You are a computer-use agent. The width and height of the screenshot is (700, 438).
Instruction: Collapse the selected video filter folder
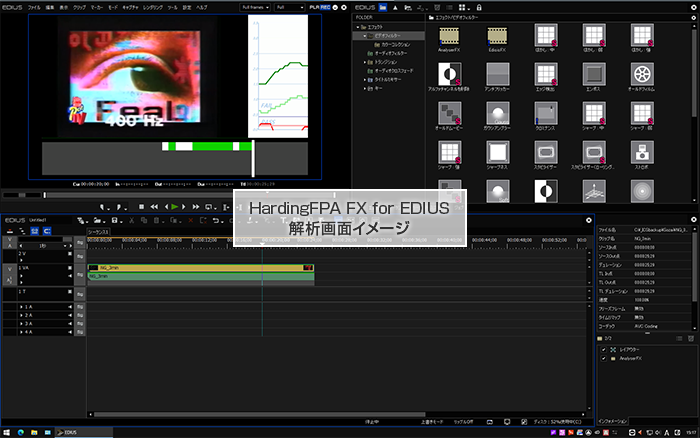point(364,36)
